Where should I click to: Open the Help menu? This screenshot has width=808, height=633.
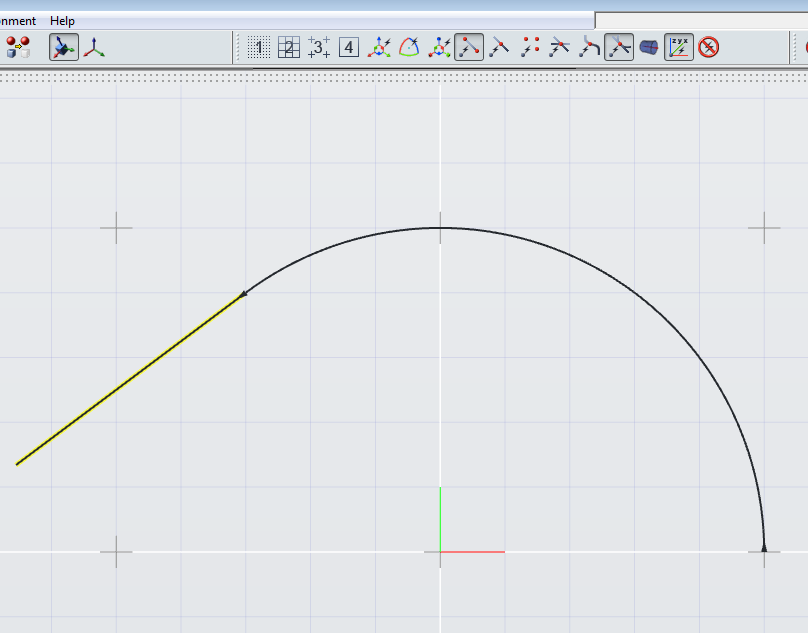coord(62,21)
